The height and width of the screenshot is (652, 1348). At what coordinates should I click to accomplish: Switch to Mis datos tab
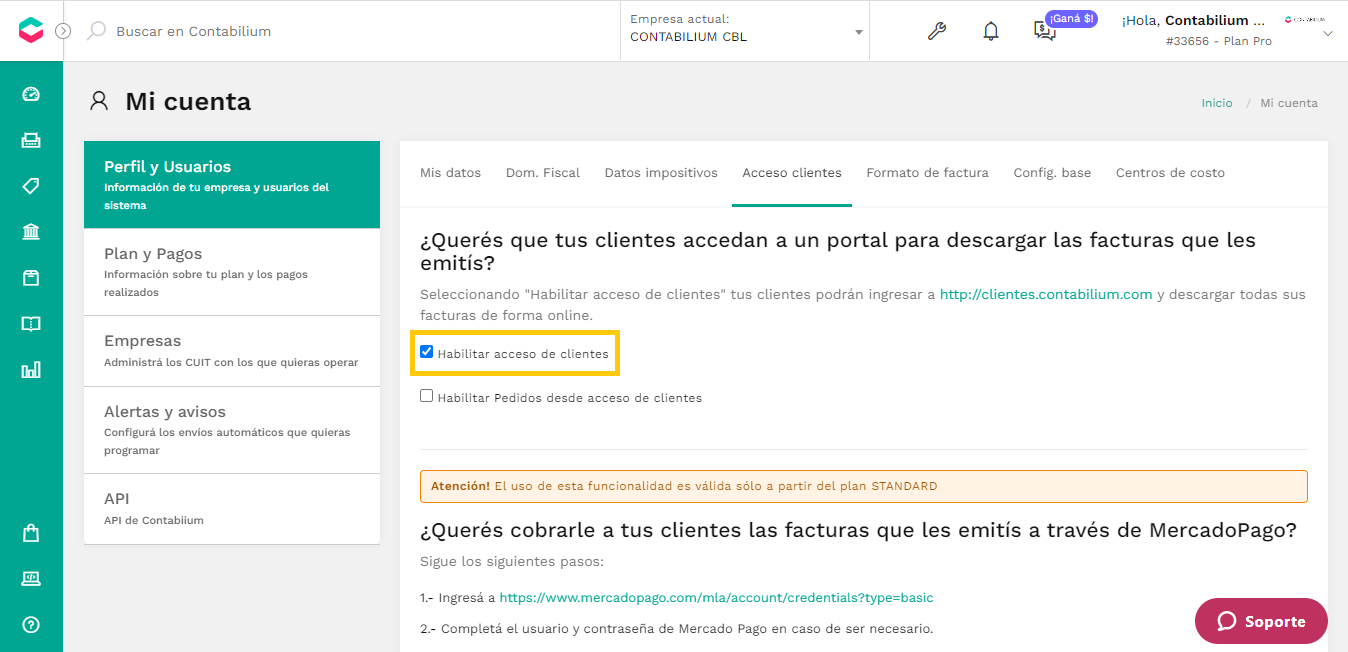pos(450,173)
